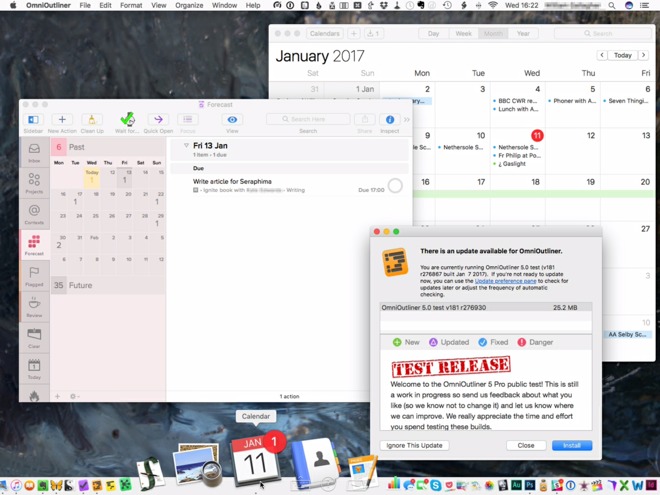Open the Review perspective
Viewport: 660px width, 495px height.
click(x=34, y=307)
